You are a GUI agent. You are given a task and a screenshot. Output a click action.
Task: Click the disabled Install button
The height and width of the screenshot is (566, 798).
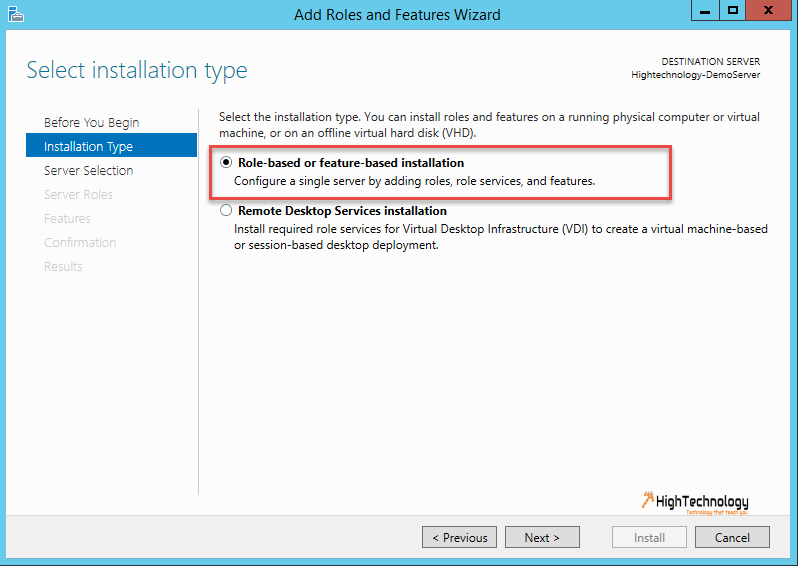[x=649, y=537]
